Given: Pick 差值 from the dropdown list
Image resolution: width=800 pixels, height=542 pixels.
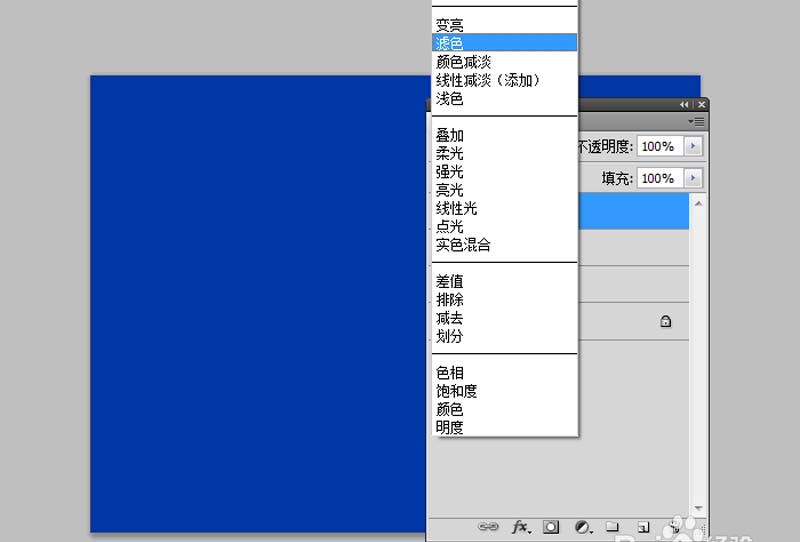Looking at the screenshot, I should tap(504, 281).
